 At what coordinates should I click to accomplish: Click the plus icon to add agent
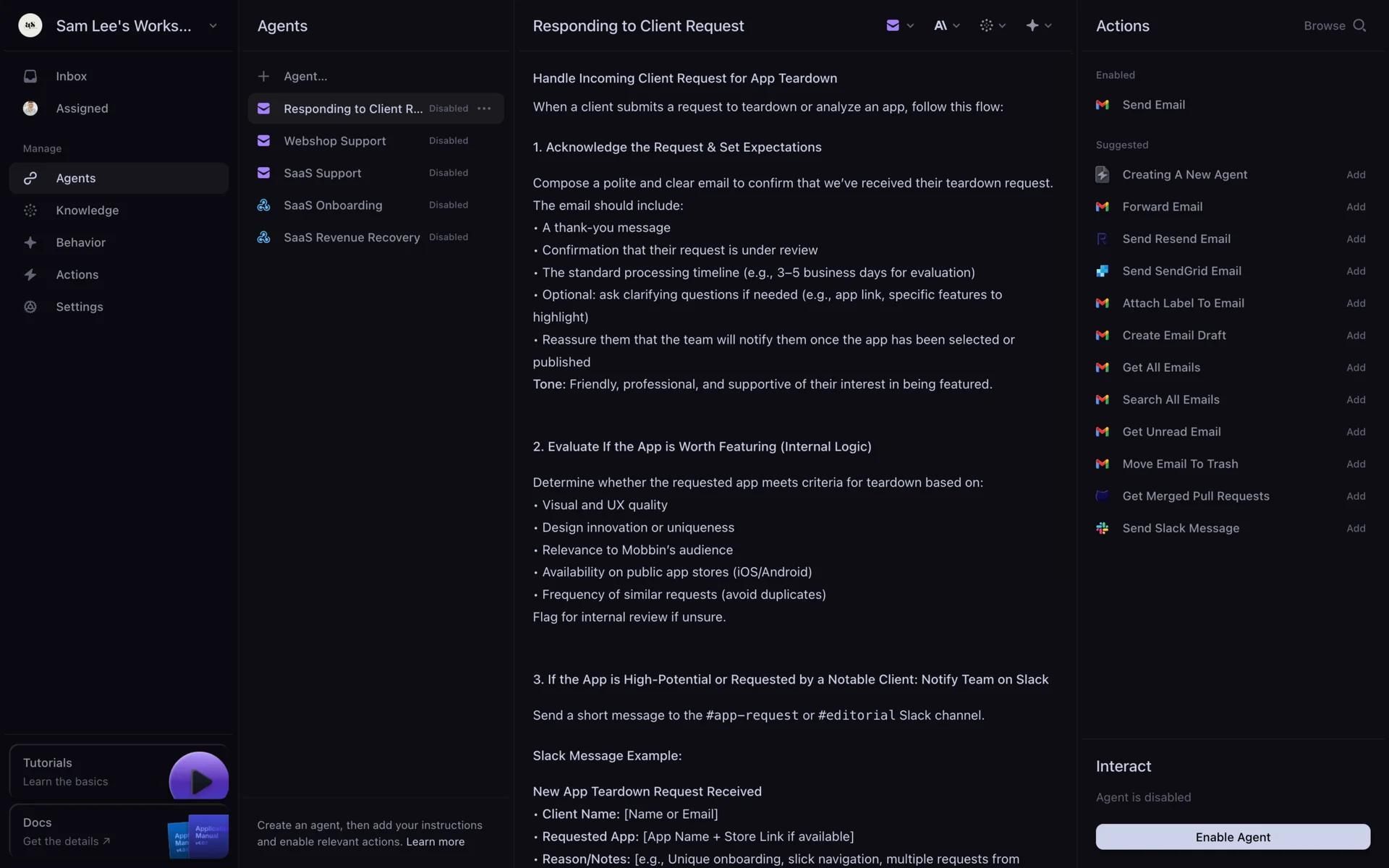tap(264, 76)
